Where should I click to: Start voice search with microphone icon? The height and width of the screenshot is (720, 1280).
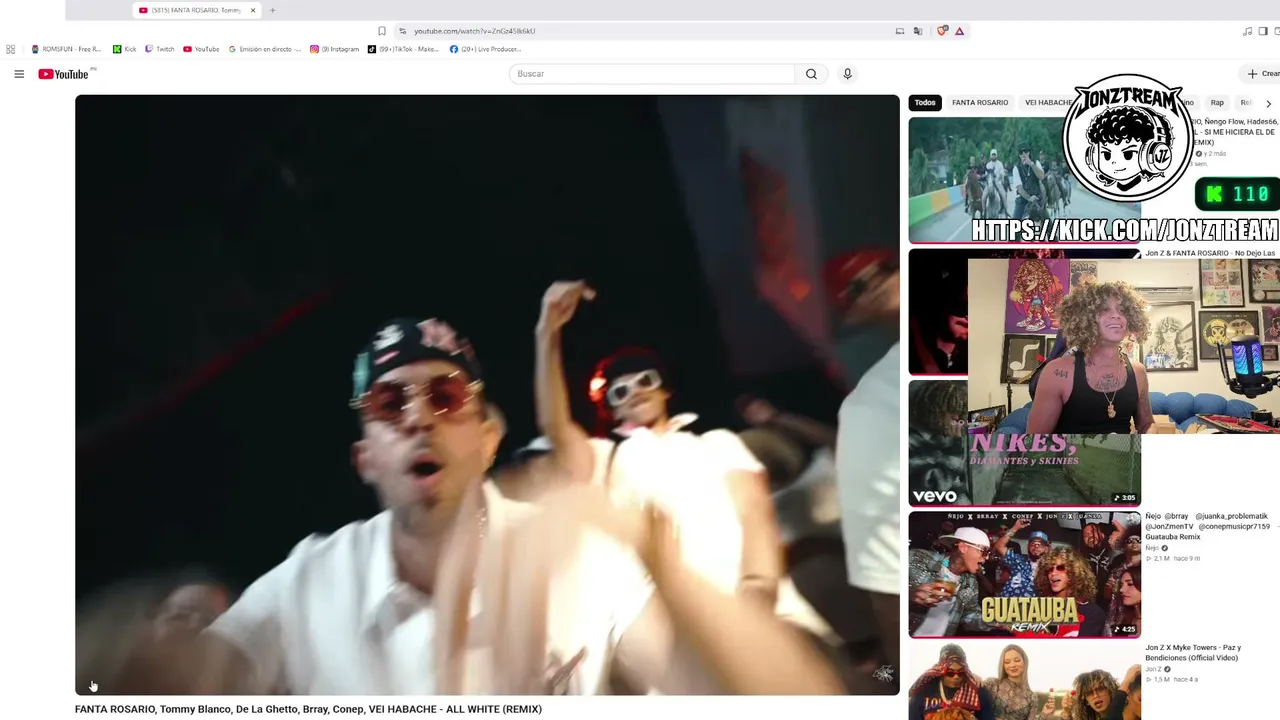pyautogui.click(x=847, y=74)
